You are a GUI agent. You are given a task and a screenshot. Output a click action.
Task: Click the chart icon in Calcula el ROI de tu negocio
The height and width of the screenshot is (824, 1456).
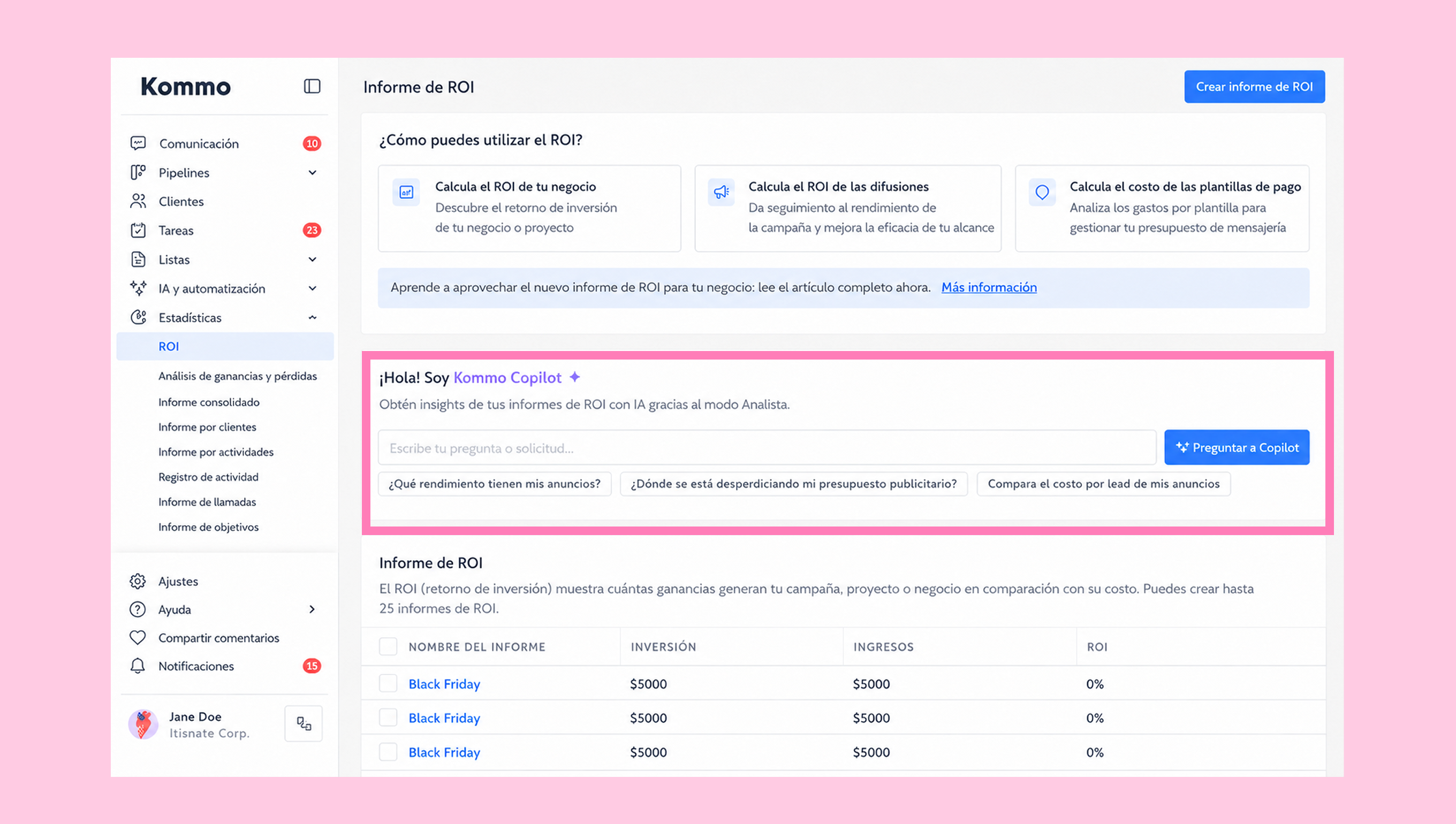pyautogui.click(x=406, y=193)
